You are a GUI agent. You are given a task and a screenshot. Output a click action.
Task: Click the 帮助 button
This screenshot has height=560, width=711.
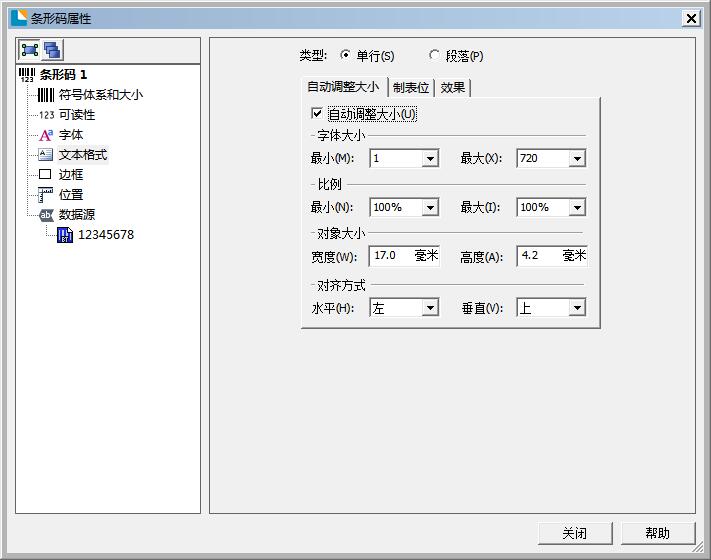(657, 533)
